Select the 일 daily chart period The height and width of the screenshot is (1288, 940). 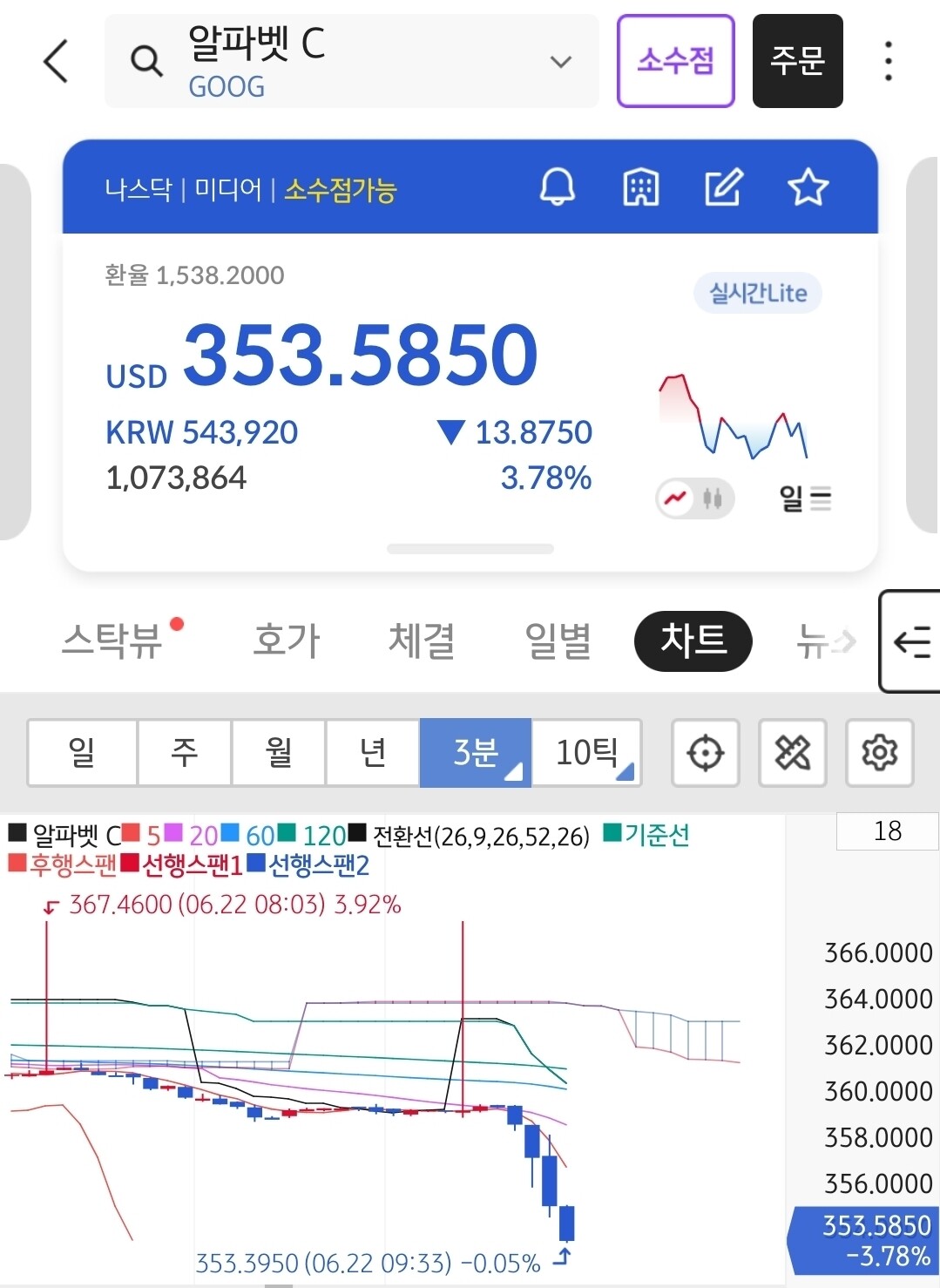[x=82, y=752]
